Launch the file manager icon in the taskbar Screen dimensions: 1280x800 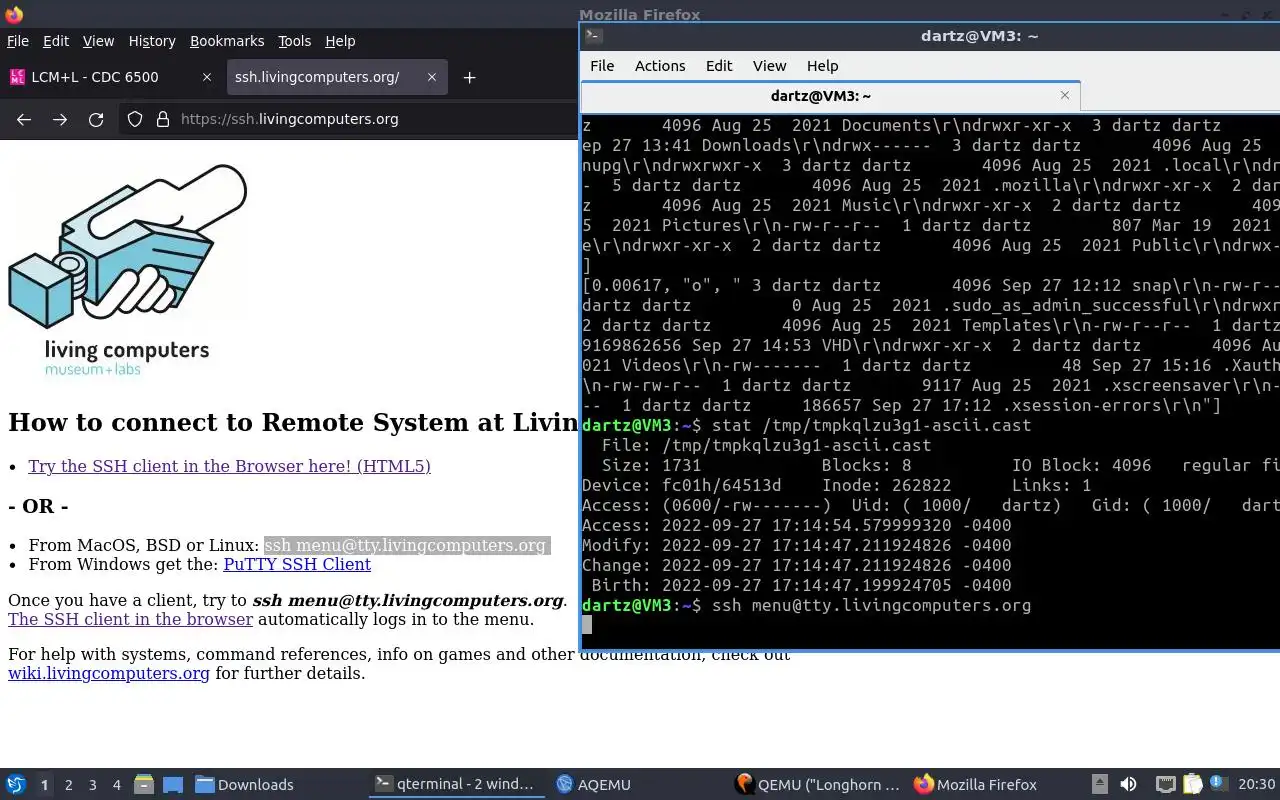coord(143,785)
